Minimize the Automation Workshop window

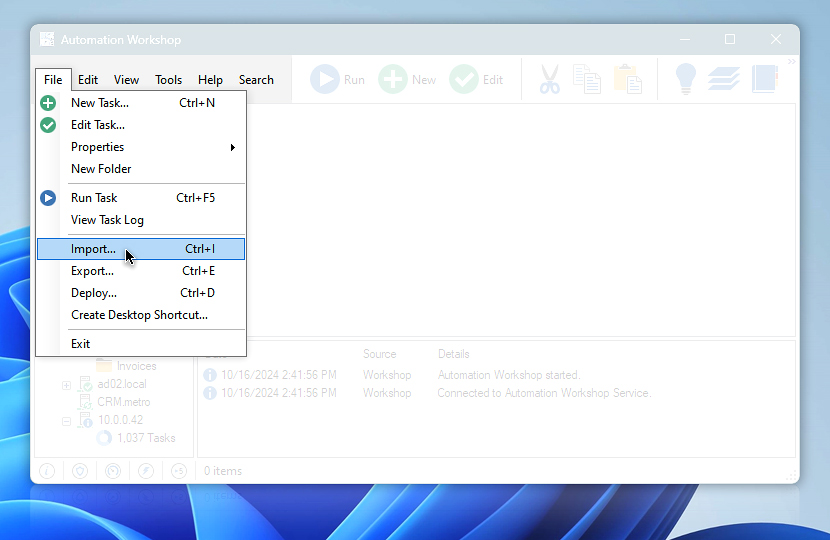click(x=685, y=39)
